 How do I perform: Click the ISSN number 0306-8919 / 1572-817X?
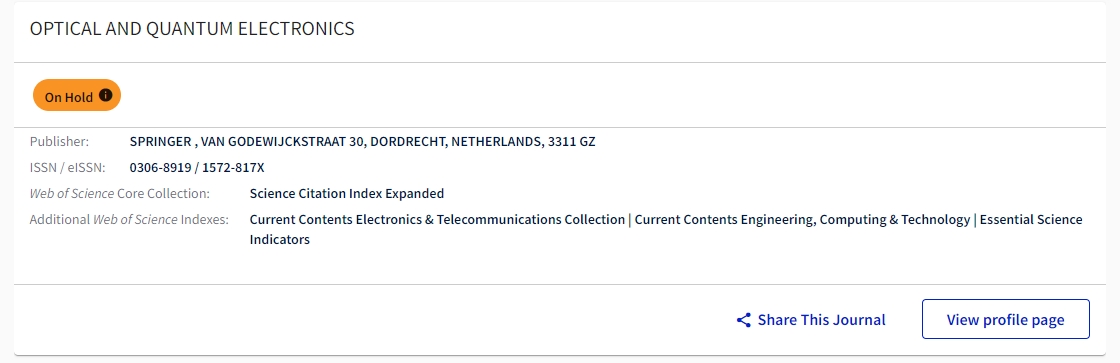[197, 168]
